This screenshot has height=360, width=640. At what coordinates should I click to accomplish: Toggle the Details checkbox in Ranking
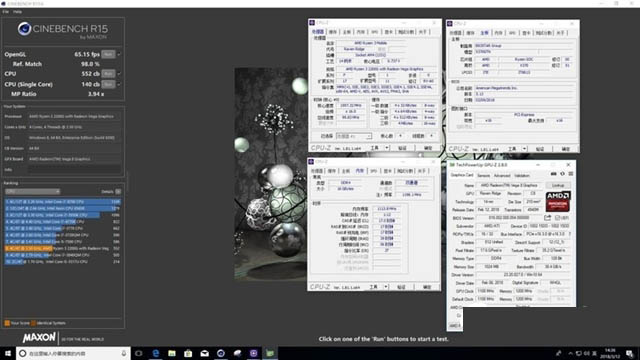[118, 191]
